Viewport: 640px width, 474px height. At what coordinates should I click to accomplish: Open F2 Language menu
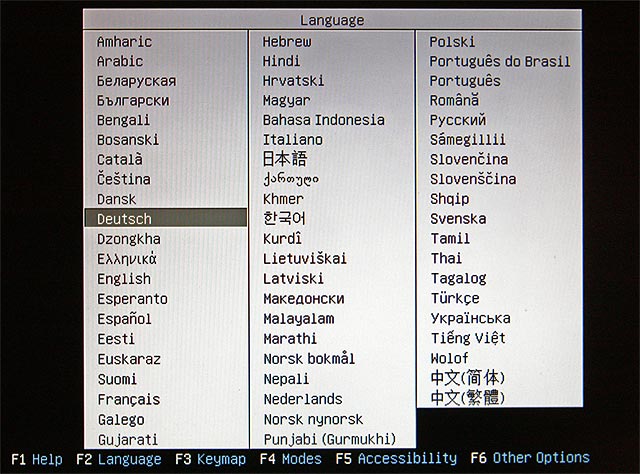pos(119,459)
